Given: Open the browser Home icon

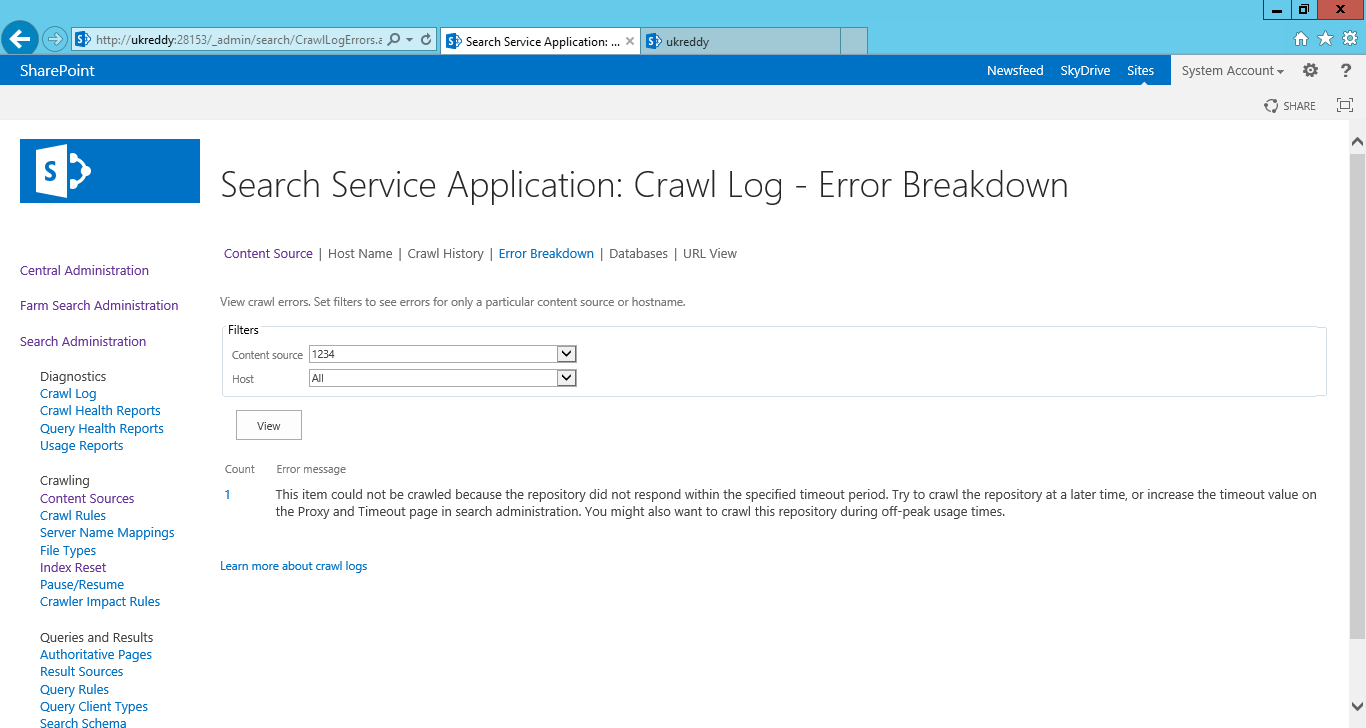Looking at the screenshot, I should tap(1301, 39).
